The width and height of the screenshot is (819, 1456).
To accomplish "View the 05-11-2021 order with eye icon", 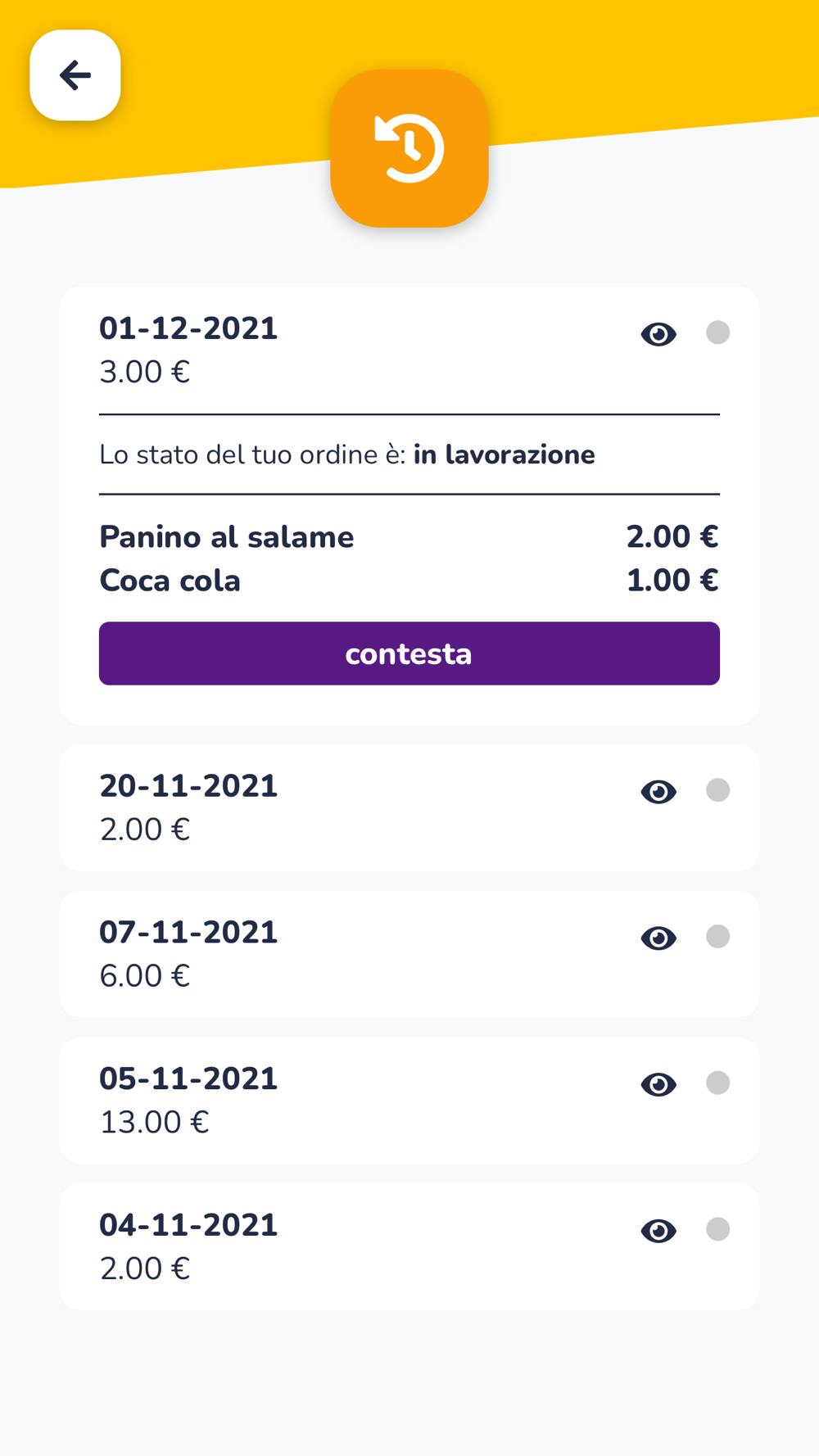I will pyautogui.click(x=658, y=1085).
